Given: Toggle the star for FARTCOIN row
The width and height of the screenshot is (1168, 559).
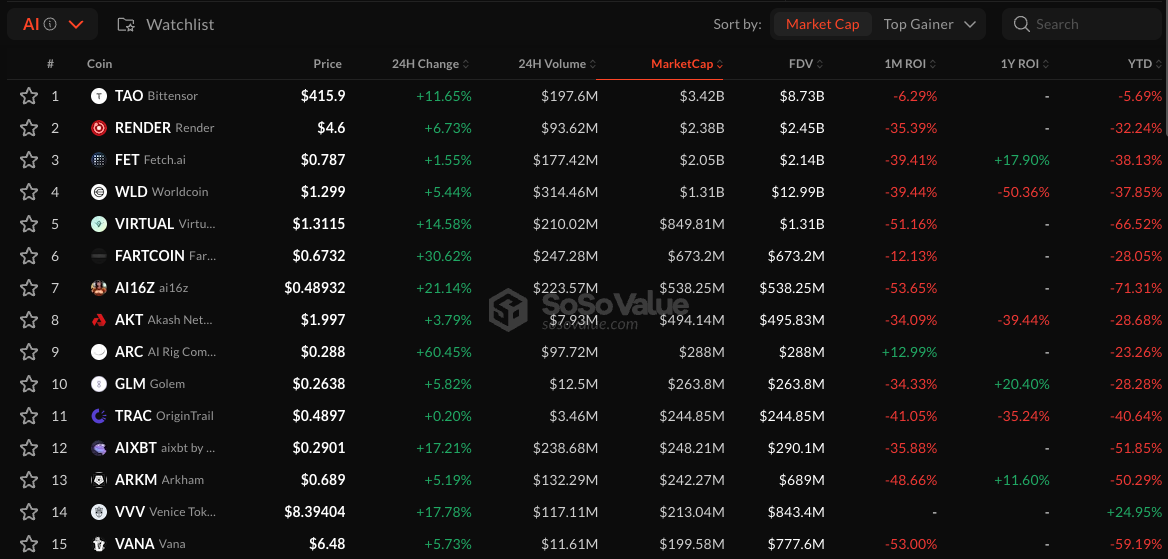Looking at the screenshot, I should [29, 256].
